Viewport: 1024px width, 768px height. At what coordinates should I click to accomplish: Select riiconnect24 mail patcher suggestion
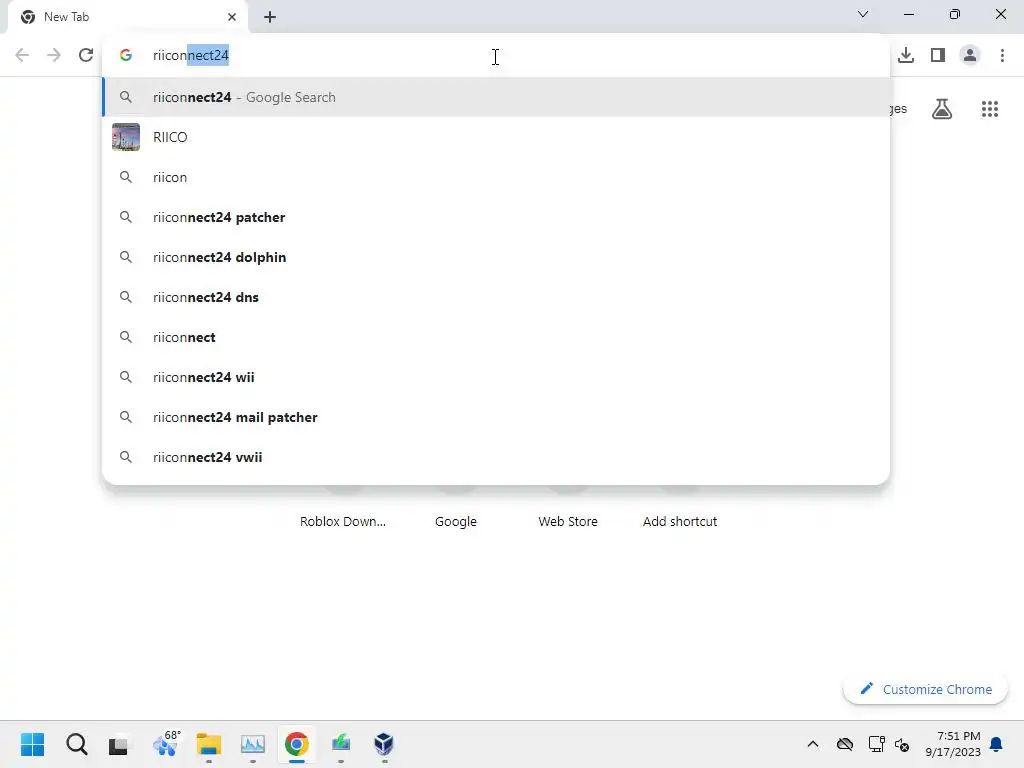pyautogui.click(x=496, y=417)
